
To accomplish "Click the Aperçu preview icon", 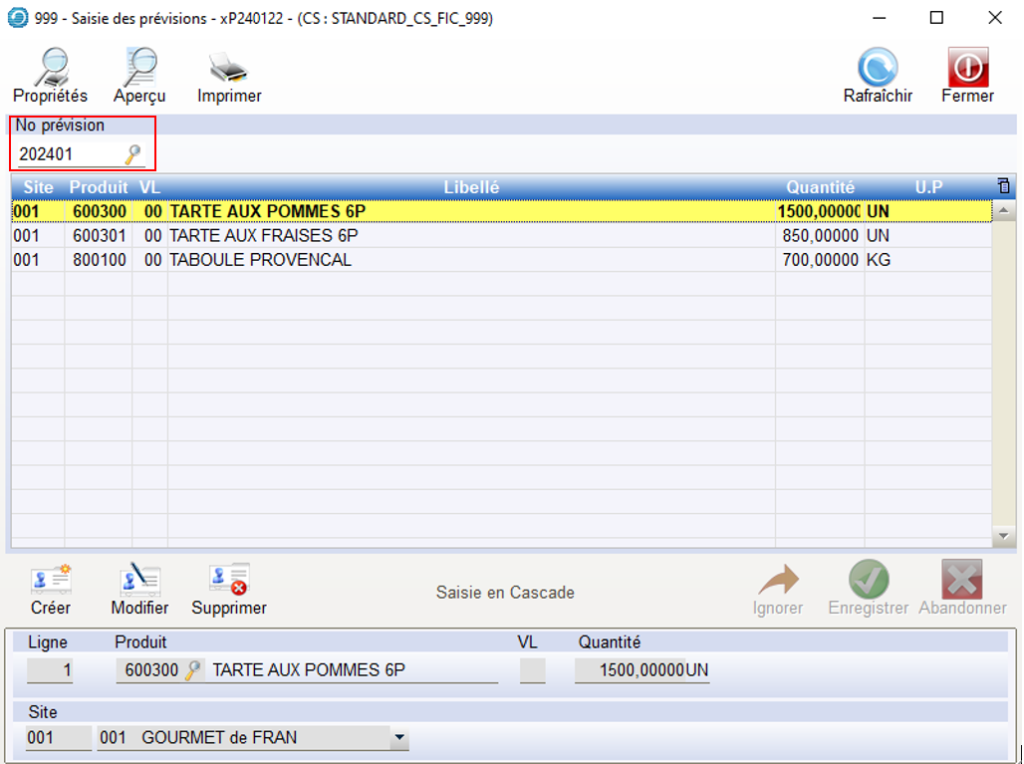I will 139,69.
